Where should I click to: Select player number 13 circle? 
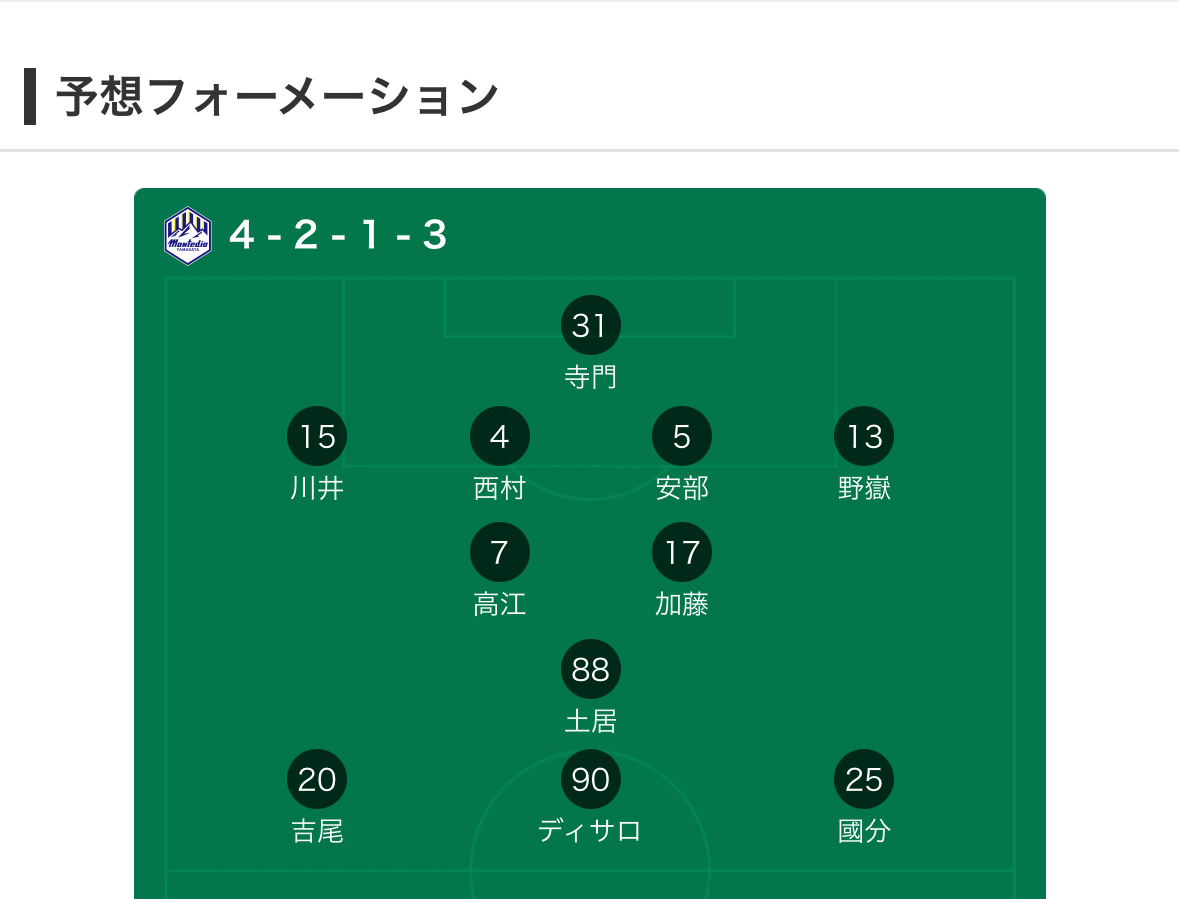click(x=864, y=437)
